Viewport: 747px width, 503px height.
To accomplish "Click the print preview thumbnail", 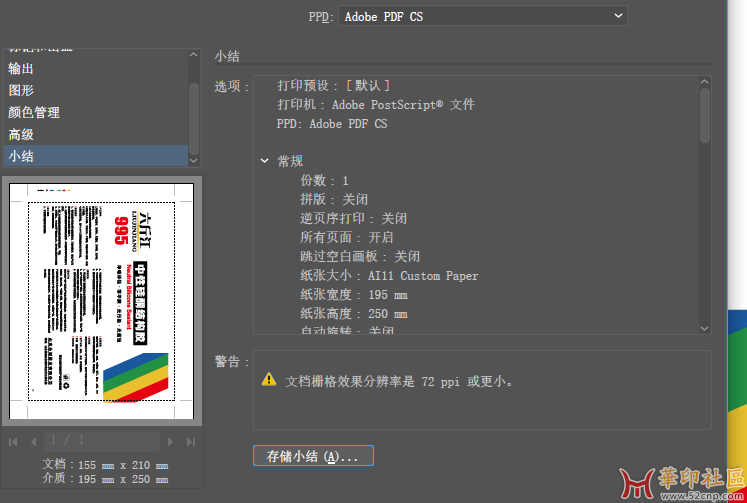I will pyautogui.click(x=101, y=301).
